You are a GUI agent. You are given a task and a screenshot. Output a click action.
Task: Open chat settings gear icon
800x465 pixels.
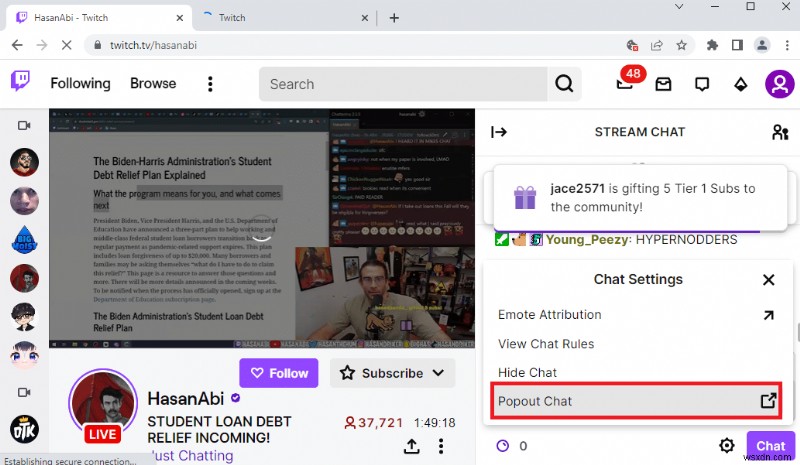click(727, 446)
